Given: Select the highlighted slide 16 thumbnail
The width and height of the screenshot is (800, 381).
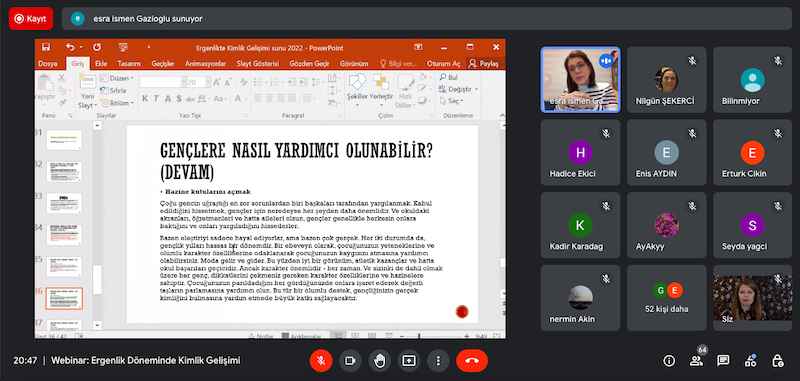Looking at the screenshot, I should click(64, 299).
